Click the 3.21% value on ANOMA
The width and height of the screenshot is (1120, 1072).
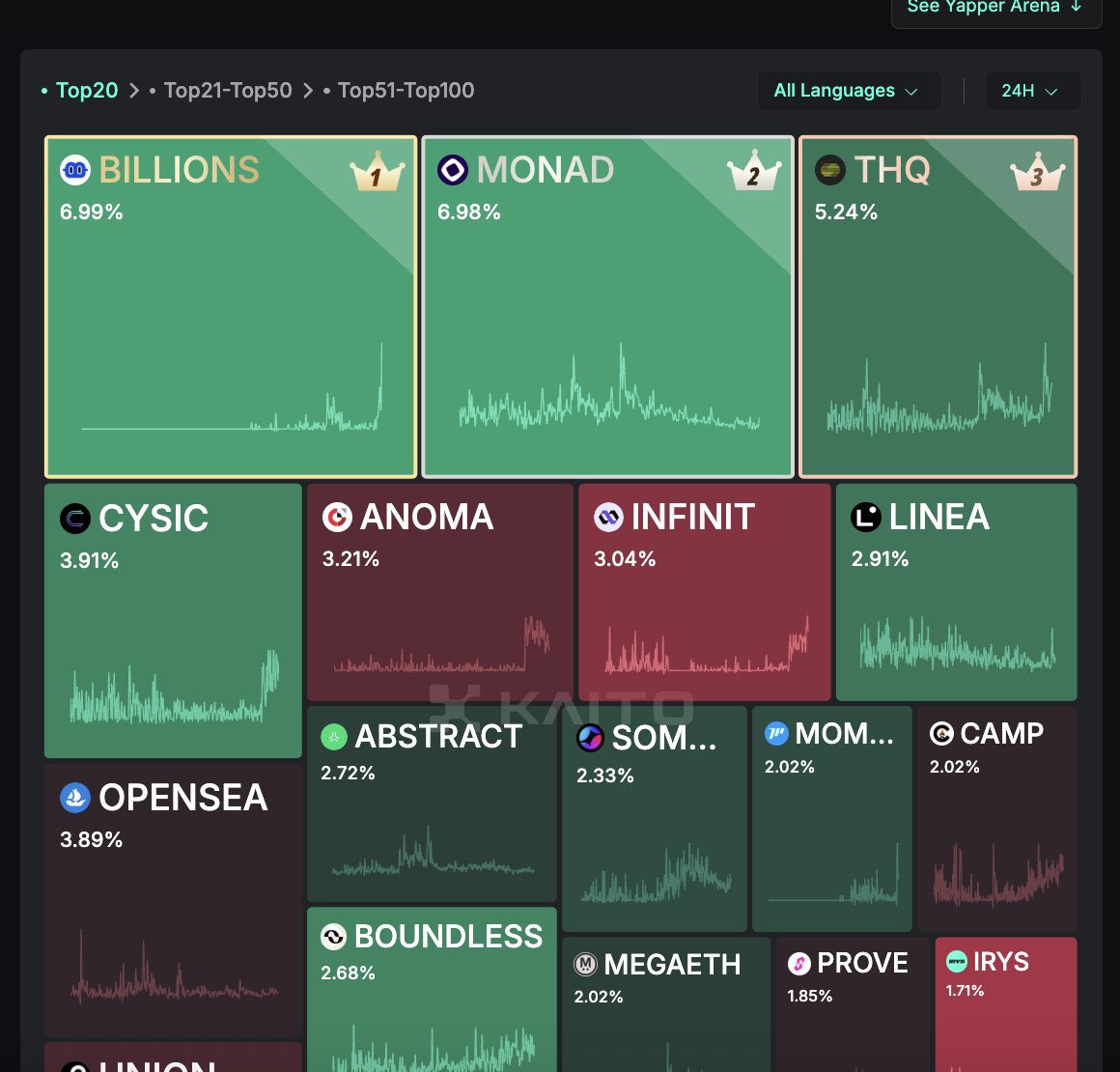point(350,559)
